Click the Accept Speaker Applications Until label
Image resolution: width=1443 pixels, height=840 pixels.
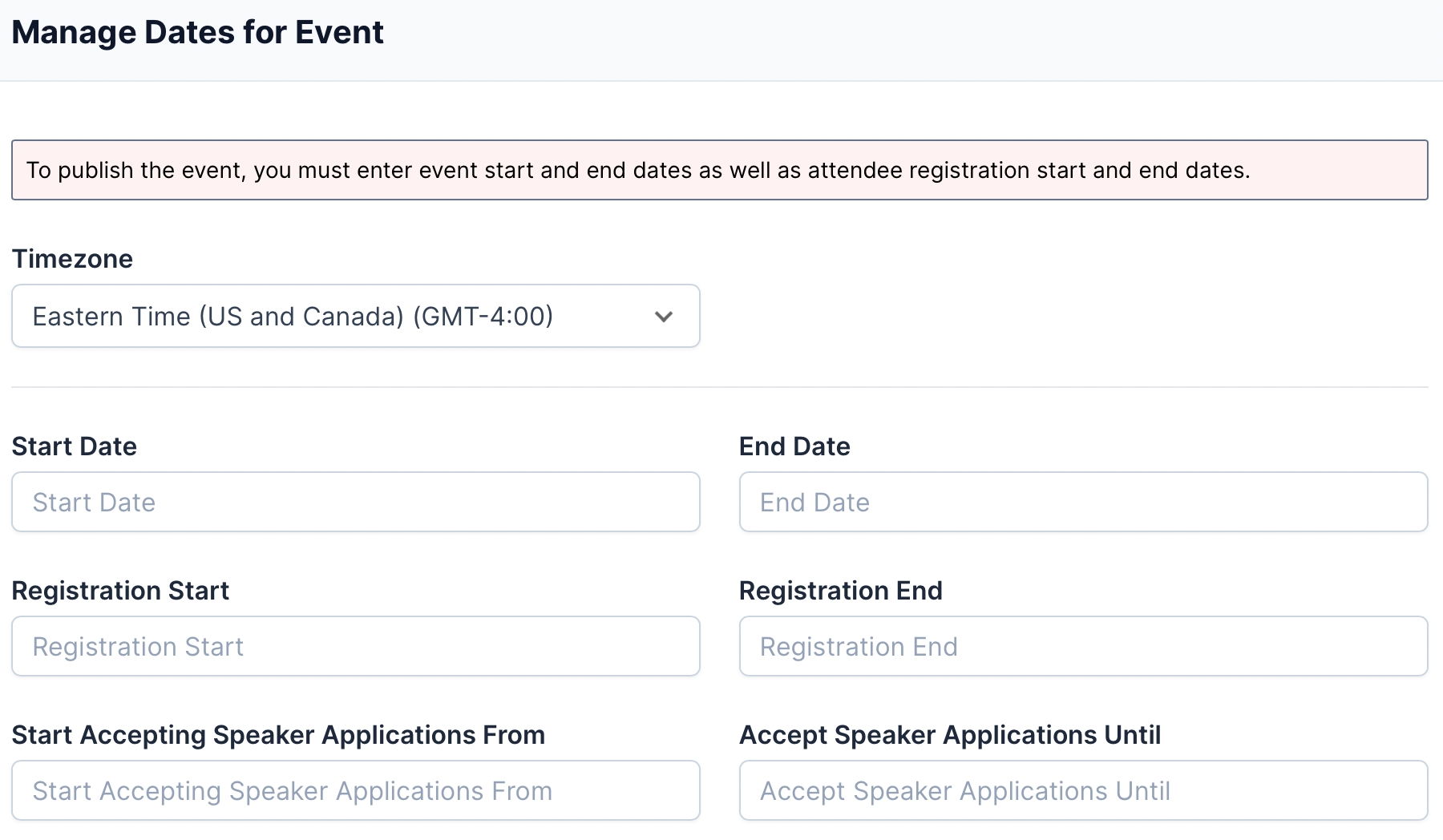[x=949, y=735]
